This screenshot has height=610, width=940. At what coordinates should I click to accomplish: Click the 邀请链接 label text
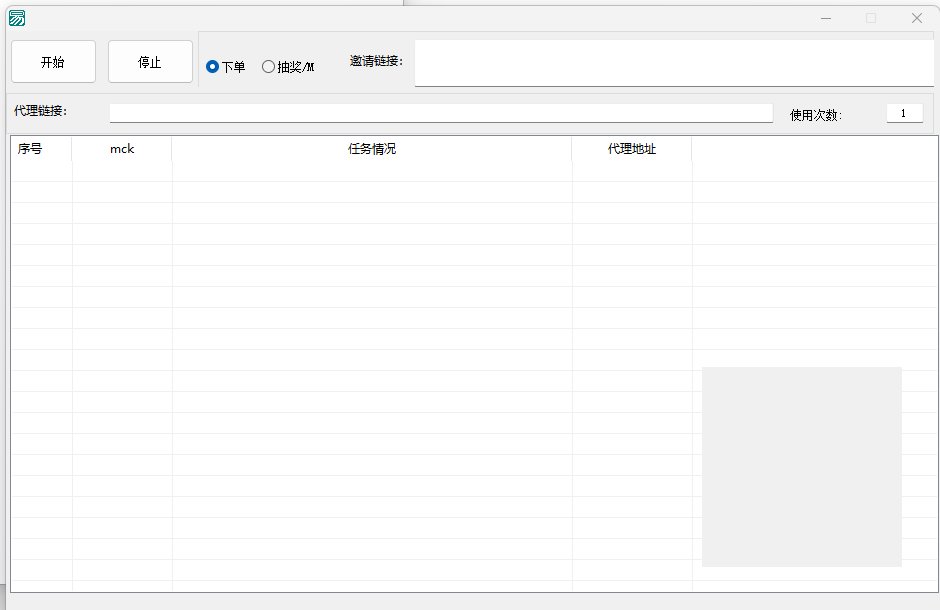[x=376, y=62]
